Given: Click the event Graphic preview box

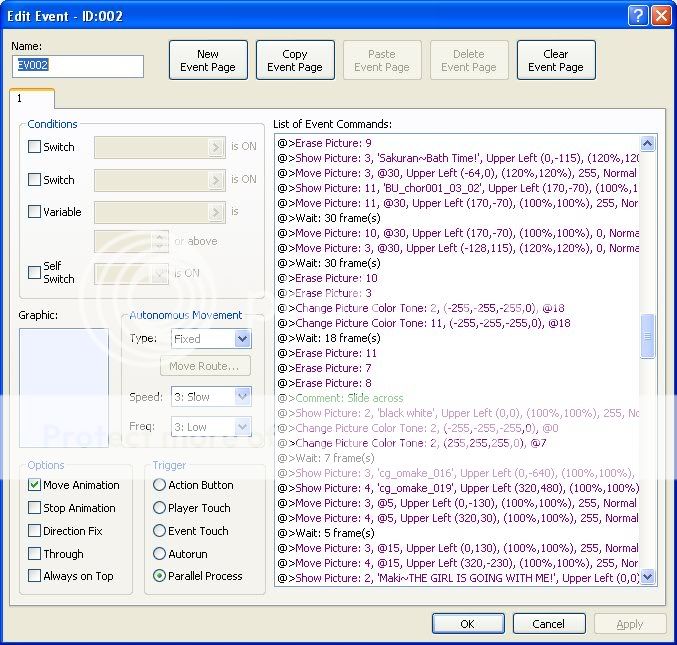Looking at the screenshot, I should 63,387.
